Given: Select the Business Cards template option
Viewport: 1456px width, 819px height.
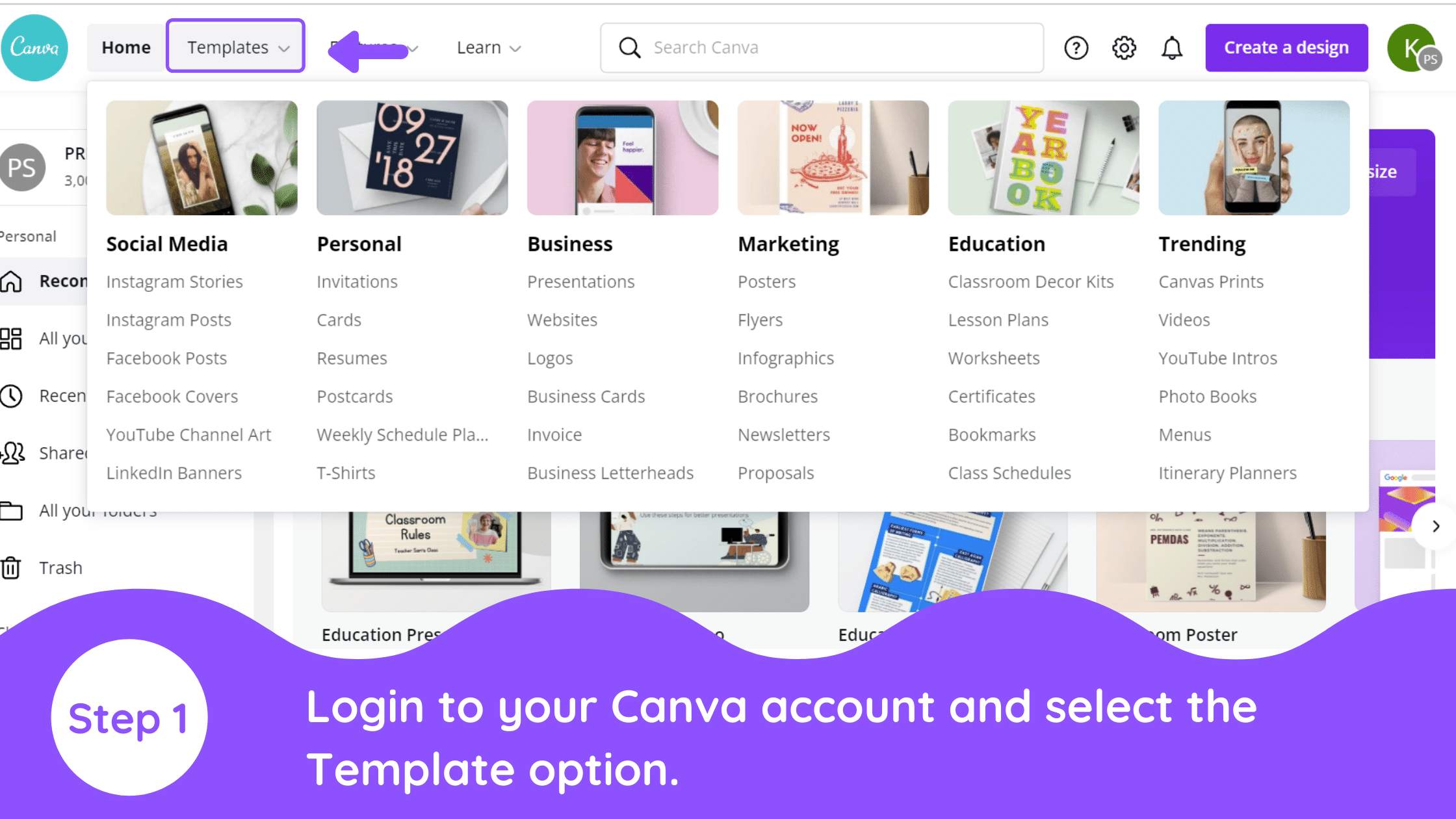Looking at the screenshot, I should tap(586, 396).
